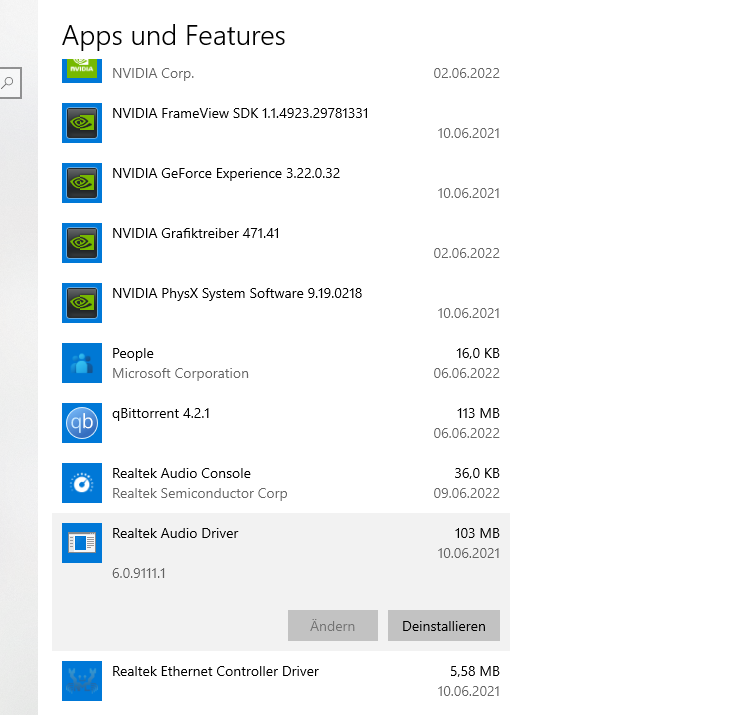Click the 5,58 MB size value

click(475, 671)
